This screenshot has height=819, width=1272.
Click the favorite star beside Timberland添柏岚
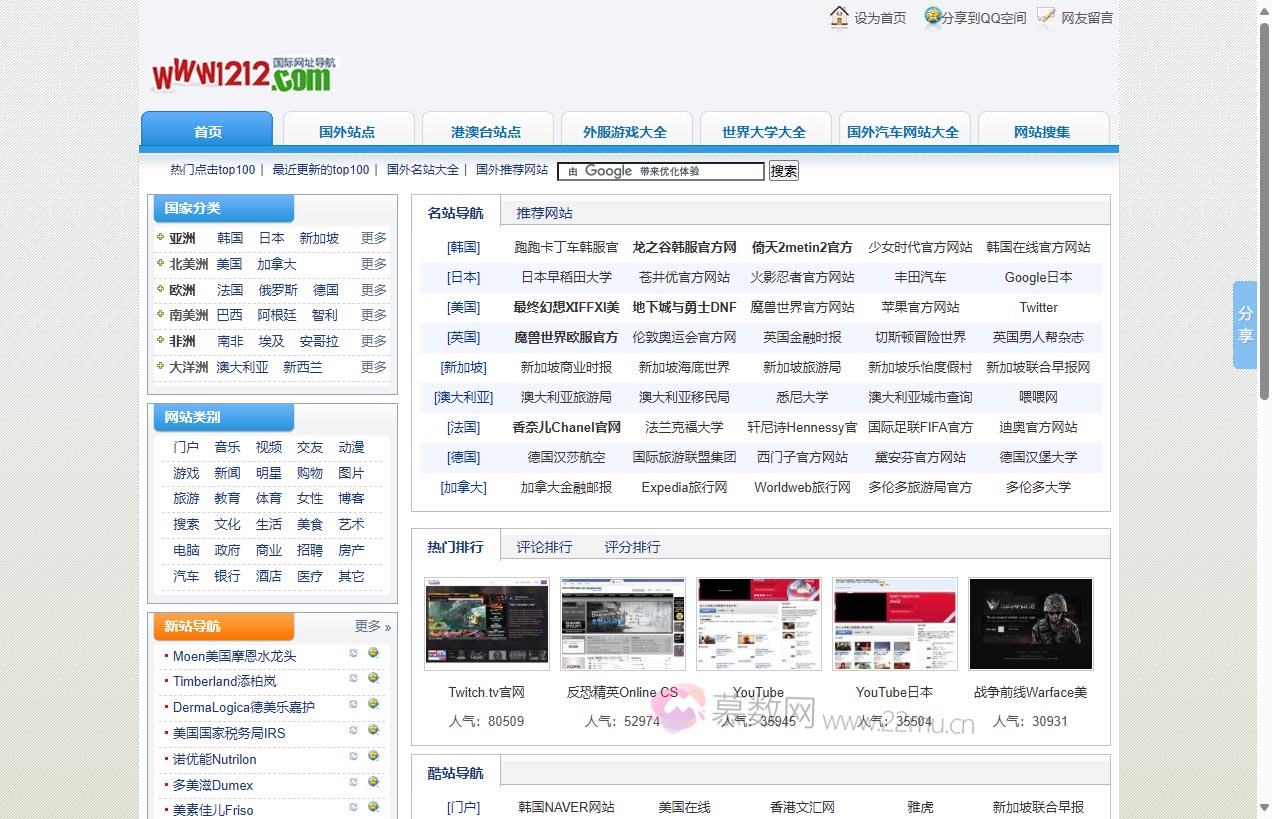tap(373, 678)
